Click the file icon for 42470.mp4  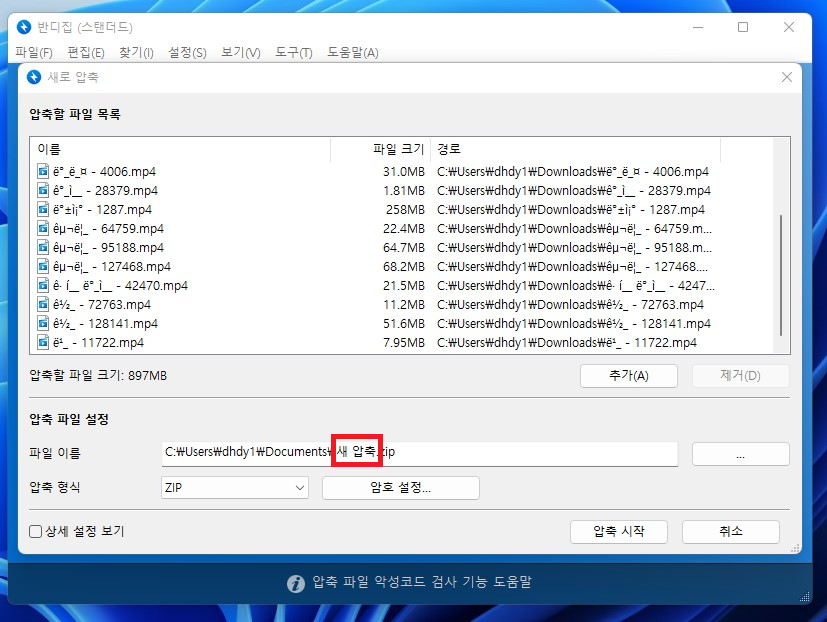click(x=43, y=285)
